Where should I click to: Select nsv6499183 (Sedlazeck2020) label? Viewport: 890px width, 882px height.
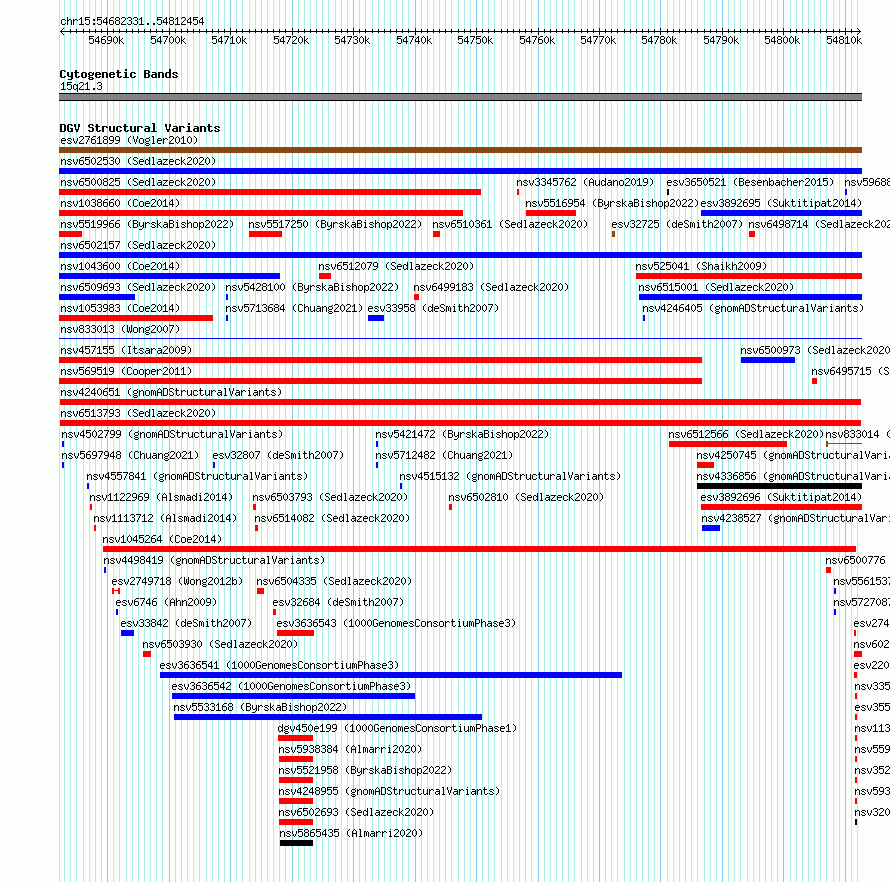coord(491,287)
